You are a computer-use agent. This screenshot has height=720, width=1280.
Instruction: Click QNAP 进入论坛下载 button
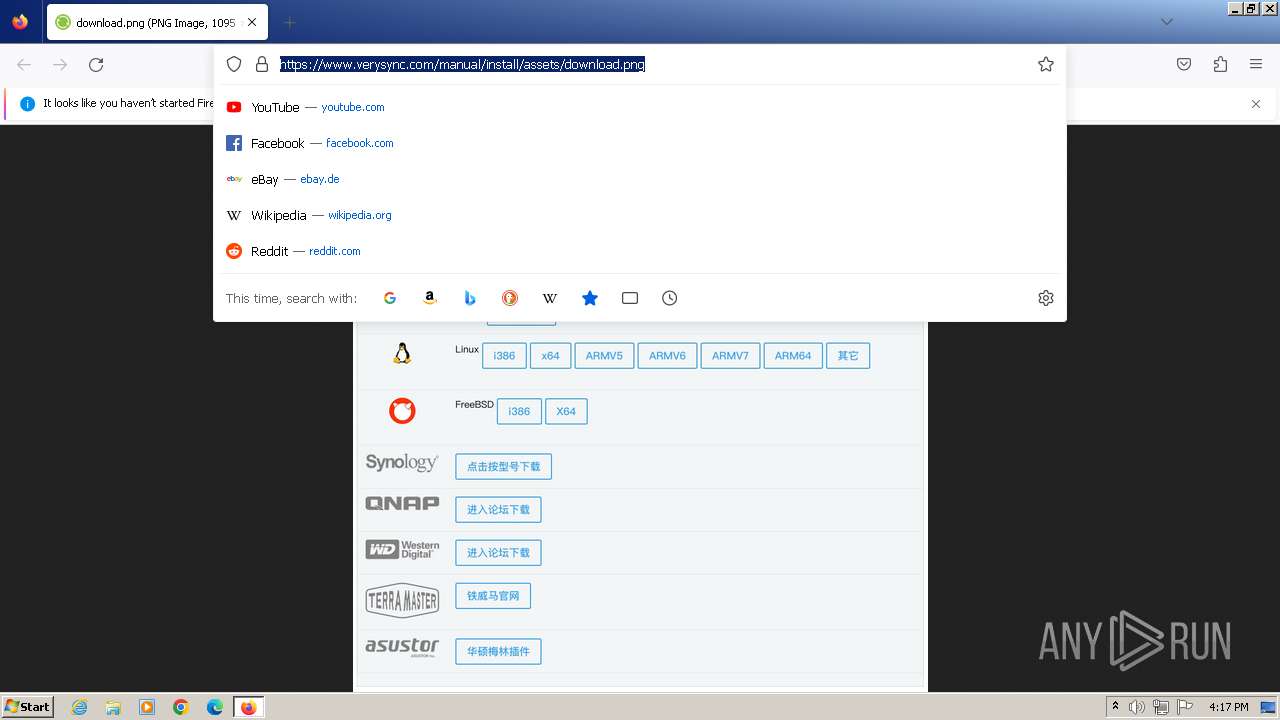pos(498,510)
